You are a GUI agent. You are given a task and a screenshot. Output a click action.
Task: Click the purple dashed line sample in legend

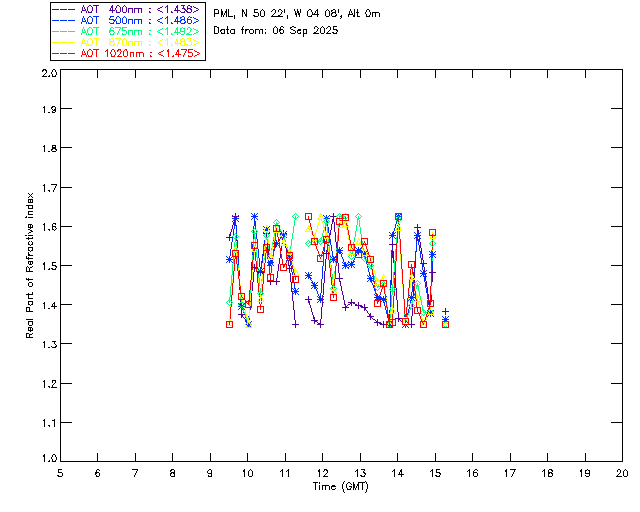tap(64, 9)
